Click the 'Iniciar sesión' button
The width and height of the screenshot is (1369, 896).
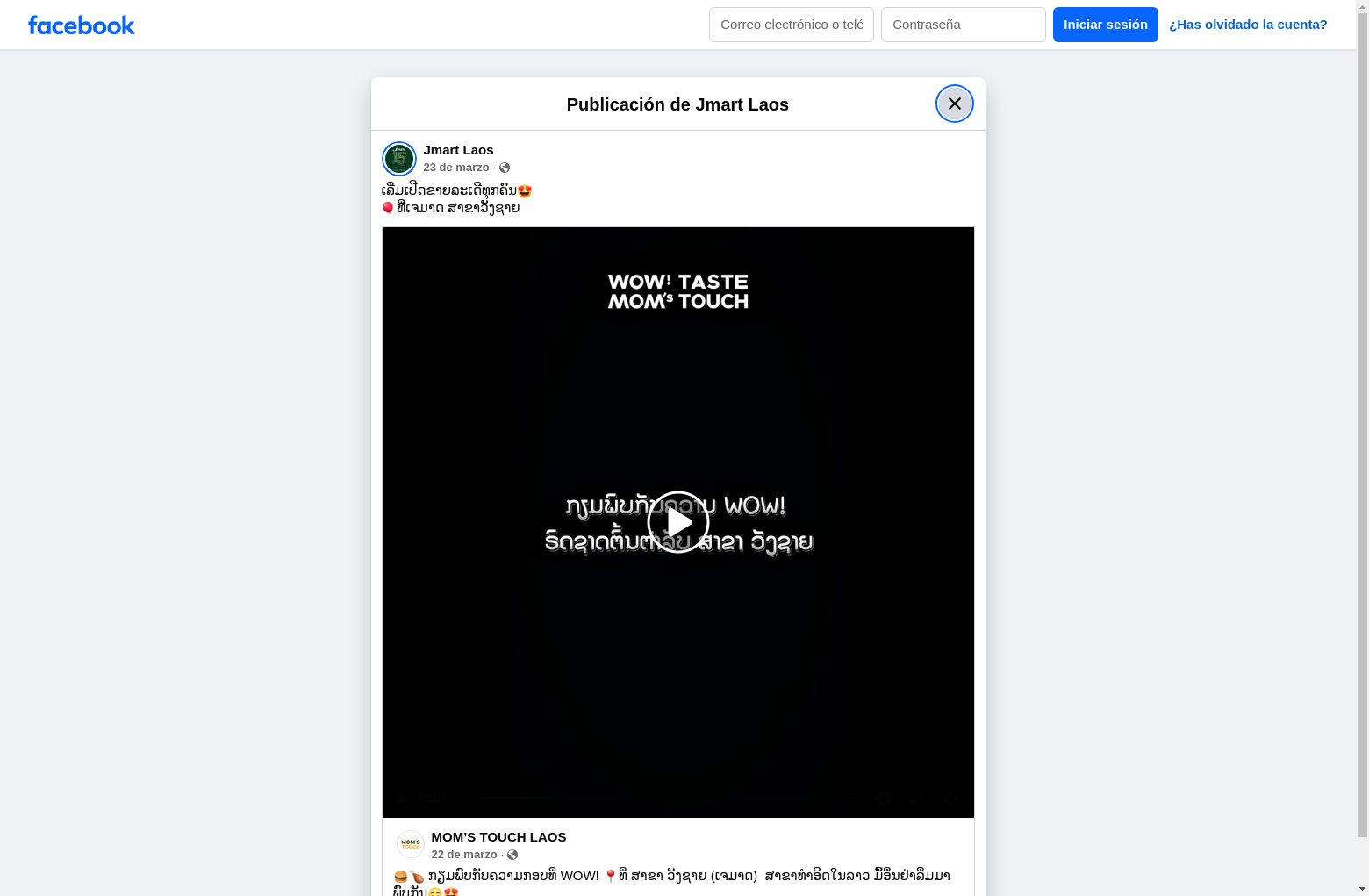[1106, 25]
